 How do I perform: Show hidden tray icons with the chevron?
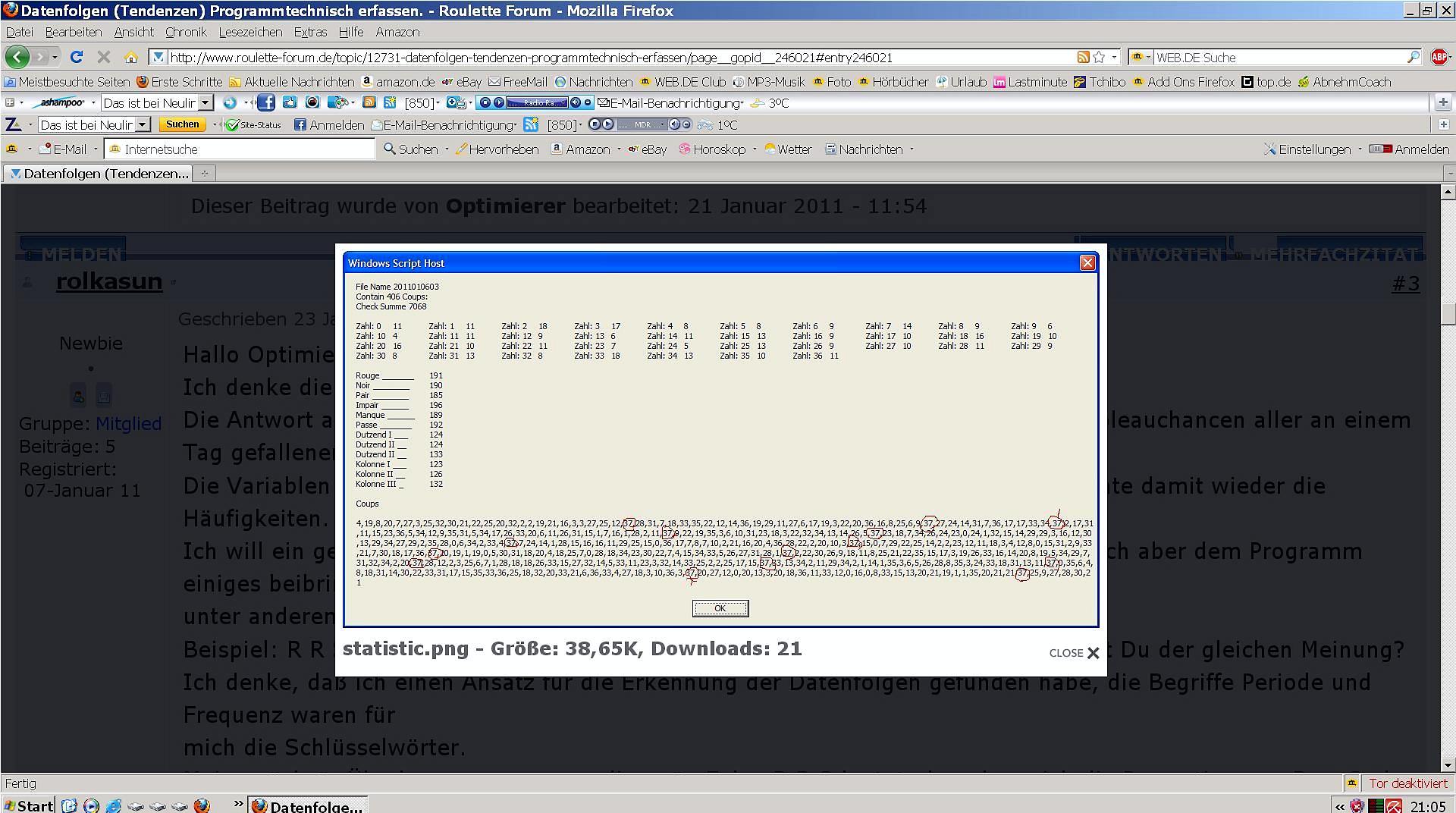(x=1340, y=806)
